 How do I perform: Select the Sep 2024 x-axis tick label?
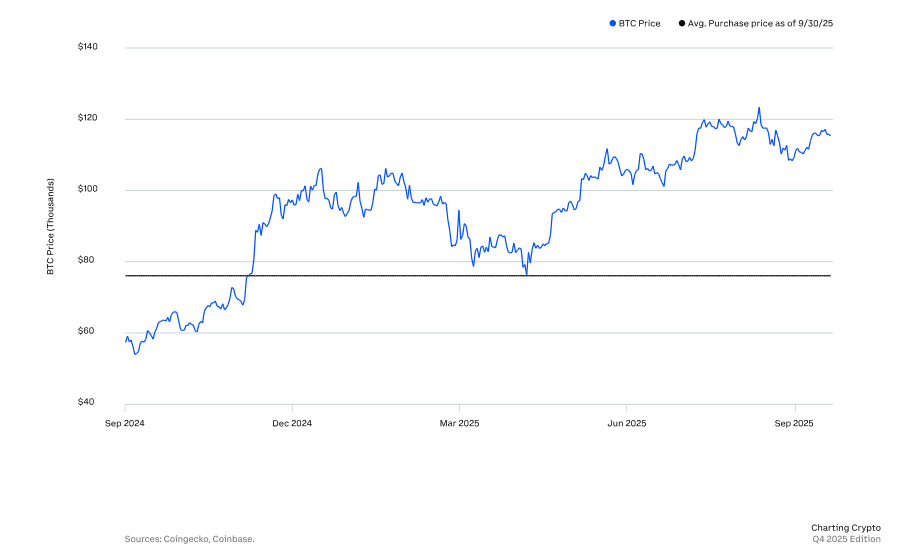[125, 423]
